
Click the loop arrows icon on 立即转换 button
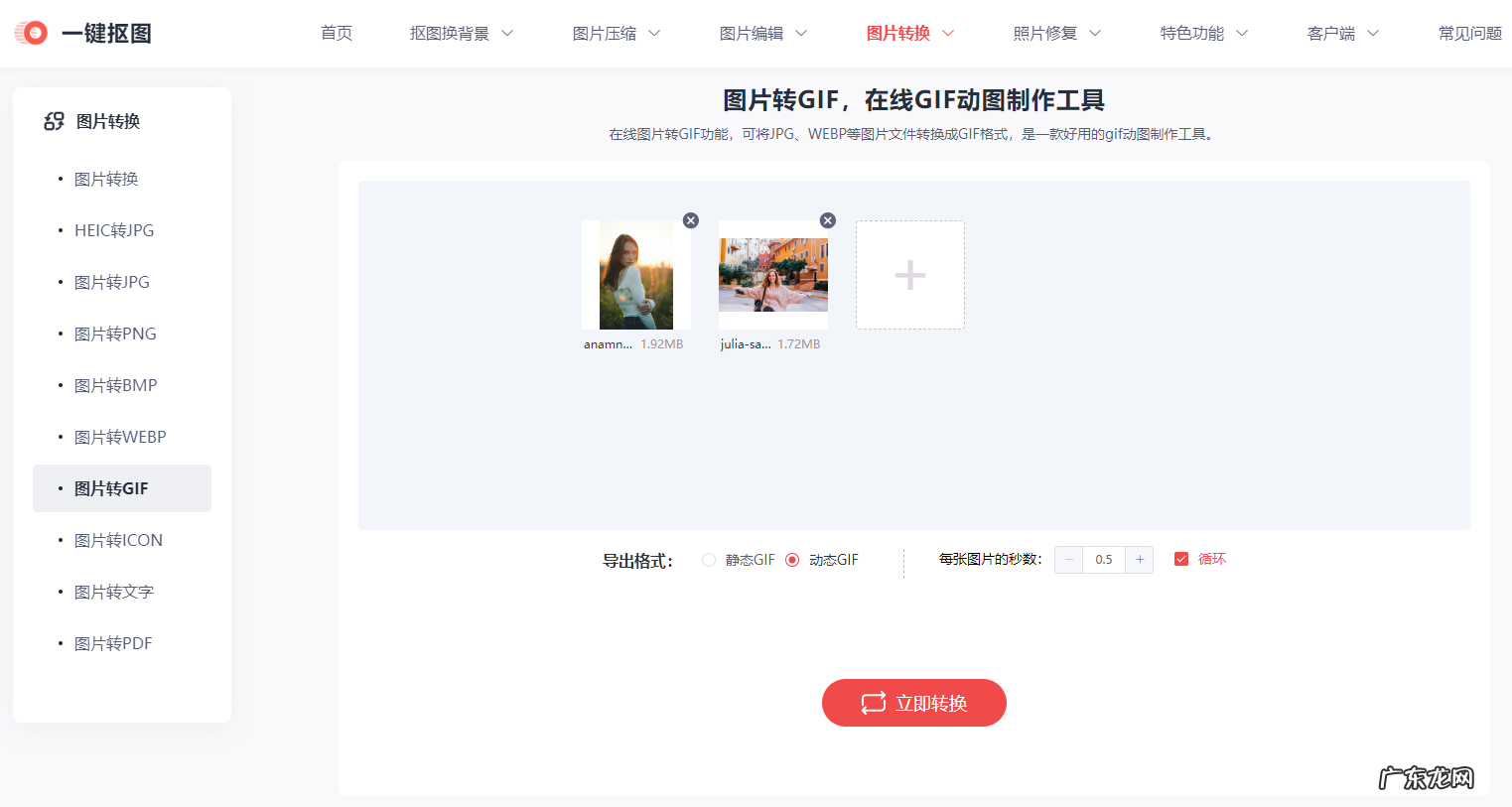873,703
